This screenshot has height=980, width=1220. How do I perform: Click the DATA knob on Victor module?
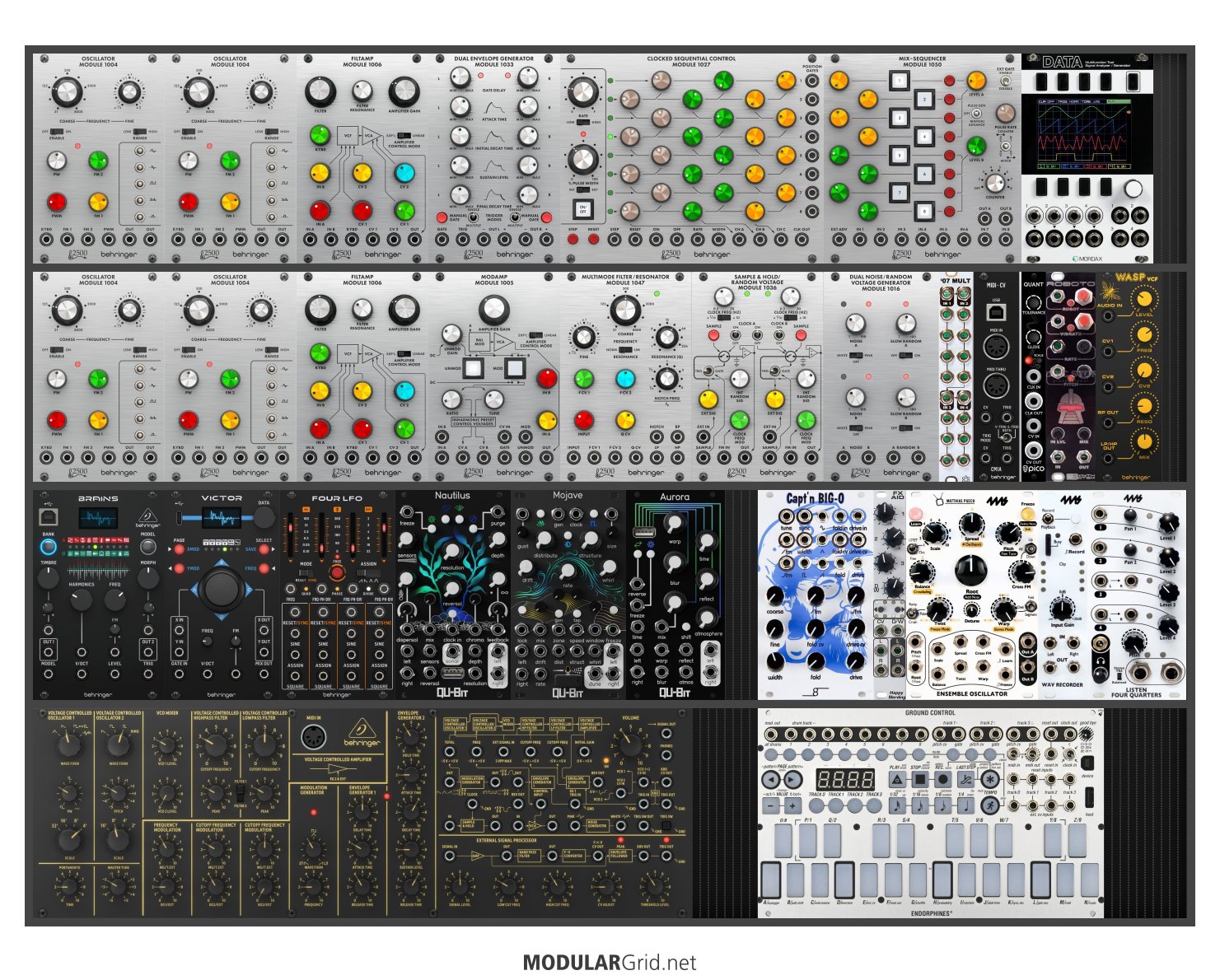(264, 517)
